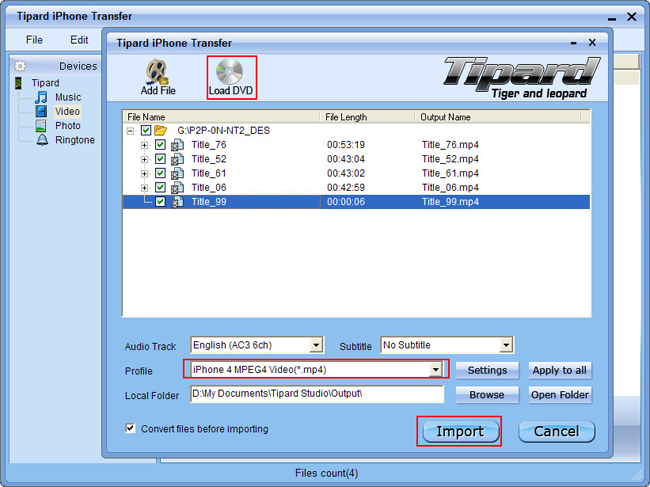650x487 pixels.
Task: Uncheck the Title_99 checkbox
Action: pos(160,202)
